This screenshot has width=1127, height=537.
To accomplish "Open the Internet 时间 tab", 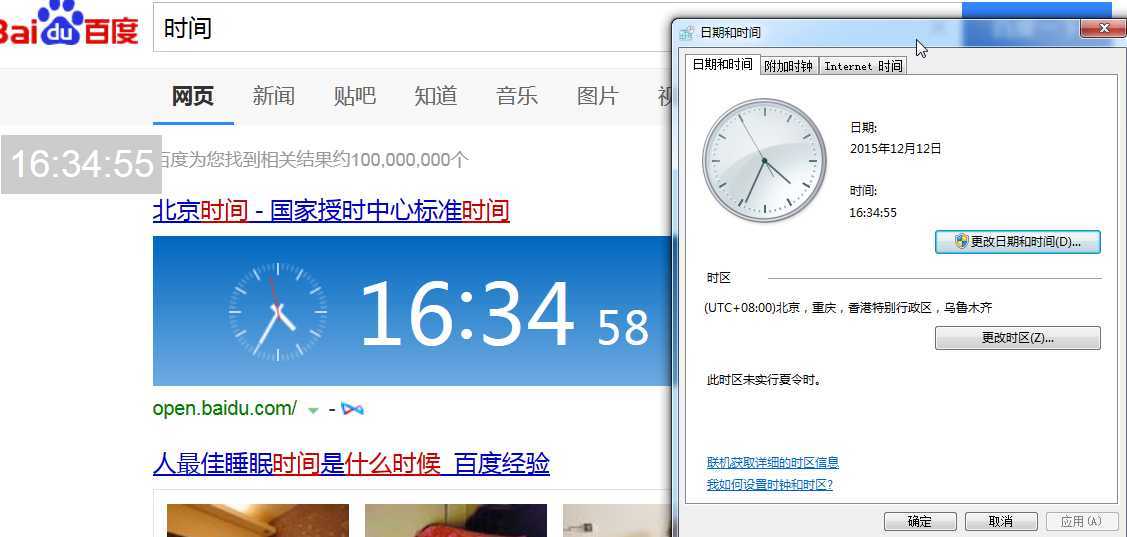I will 863,66.
